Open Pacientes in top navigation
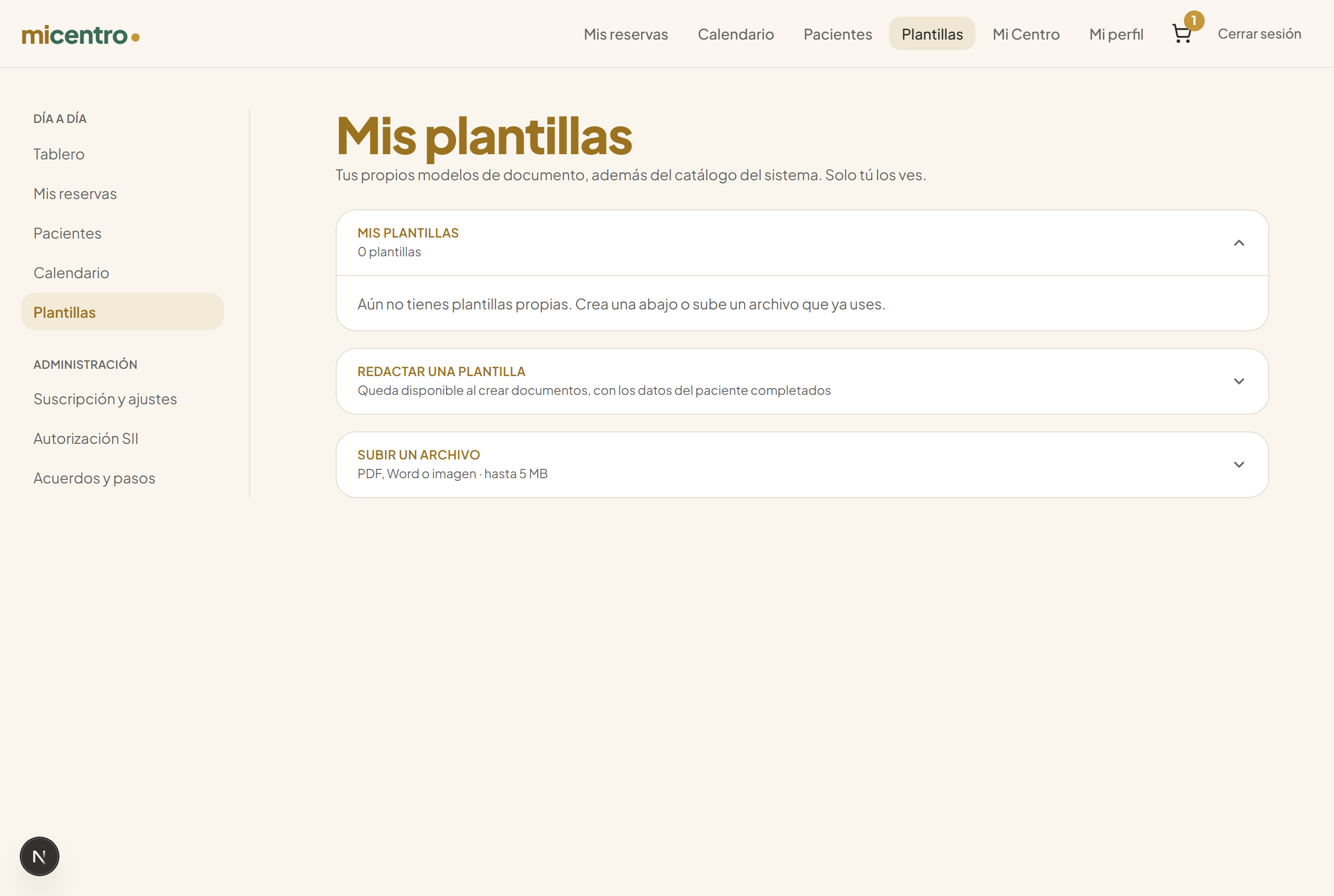The image size is (1334, 896). click(837, 34)
